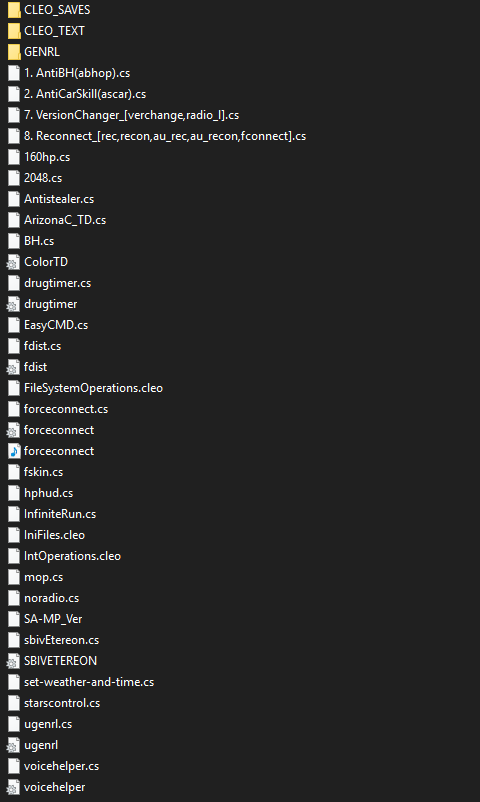Select the forceconnect audio file music icon
480x802 pixels.
pyautogui.click(x=14, y=451)
